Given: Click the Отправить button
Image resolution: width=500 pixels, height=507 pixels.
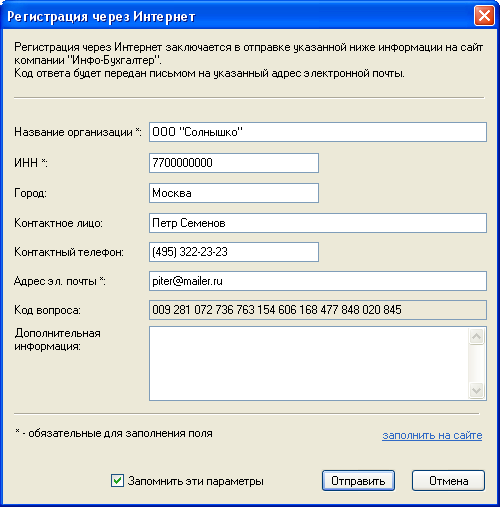Looking at the screenshot, I should 358,481.
